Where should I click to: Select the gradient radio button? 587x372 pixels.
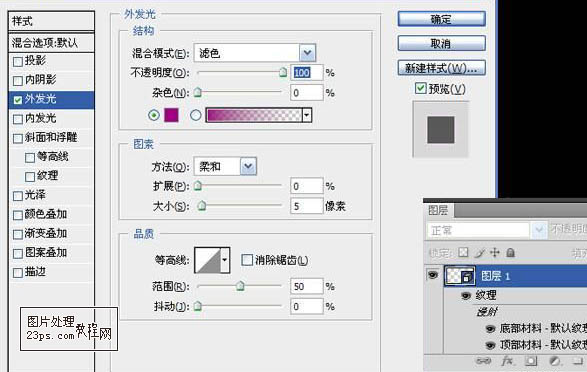pyautogui.click(x=195, y=115)
